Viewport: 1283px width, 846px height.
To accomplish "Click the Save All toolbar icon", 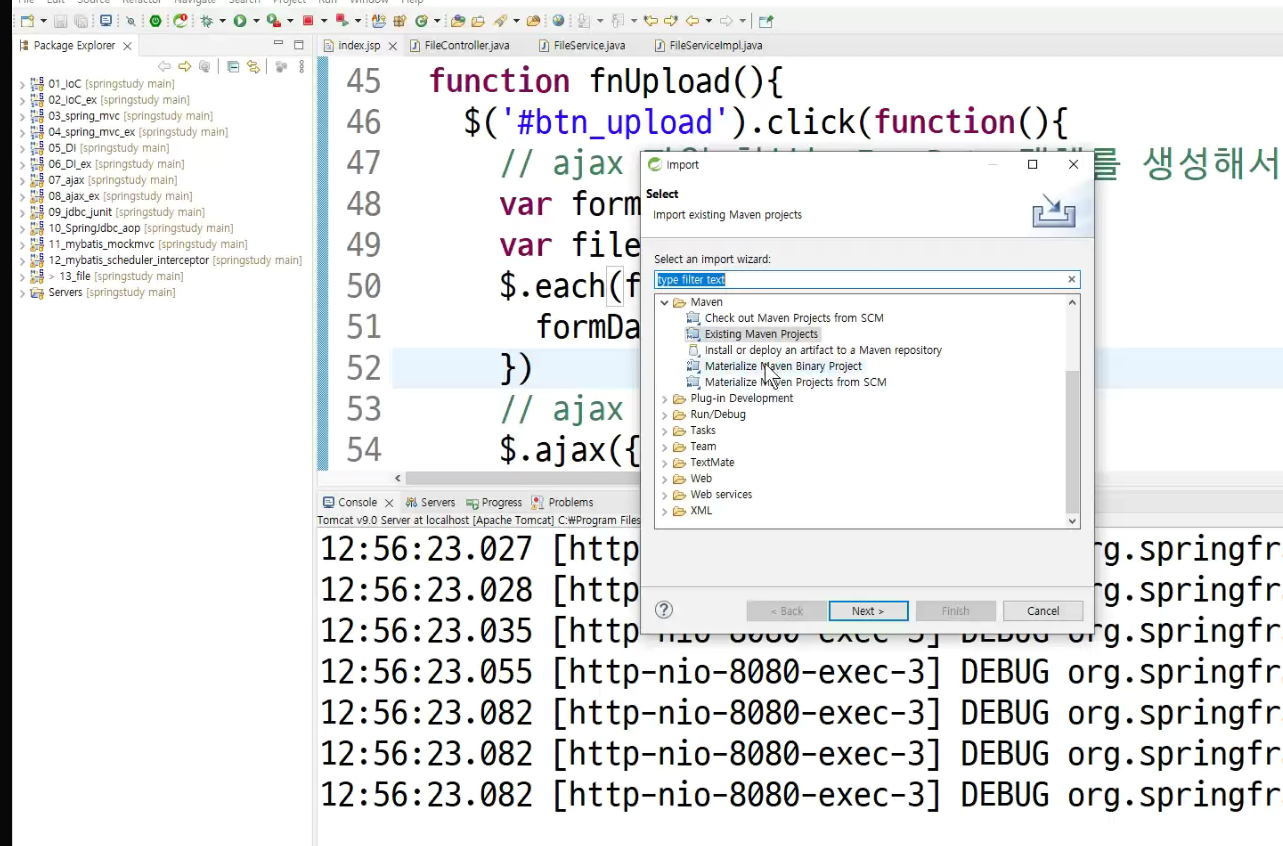I will (x=80, y=20).
